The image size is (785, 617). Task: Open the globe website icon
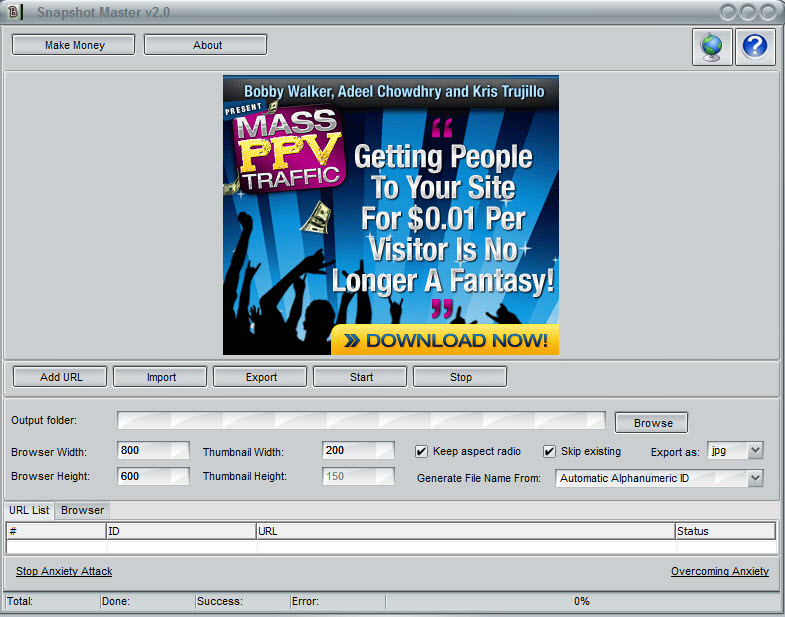[x=712, y=47]
